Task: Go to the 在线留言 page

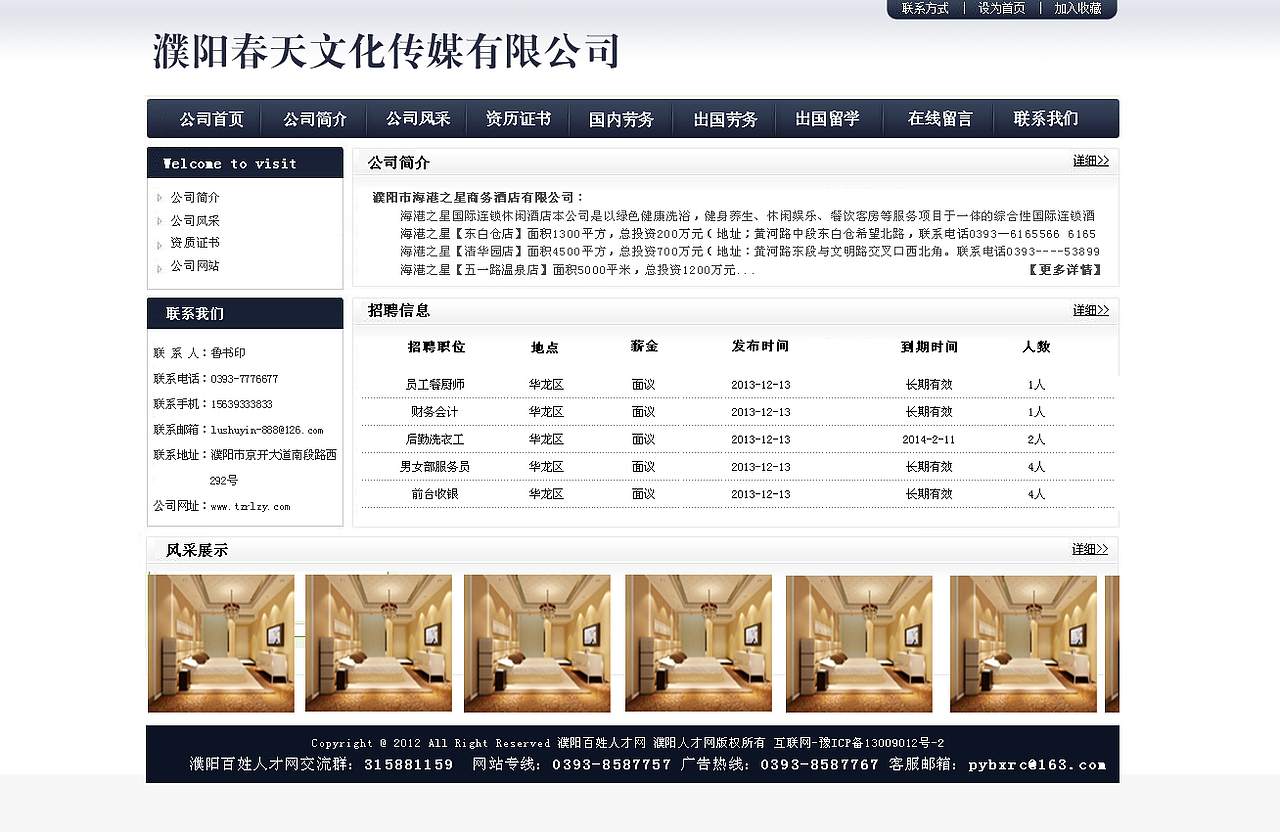Action: pyautogui.click(x=938, y=118)
